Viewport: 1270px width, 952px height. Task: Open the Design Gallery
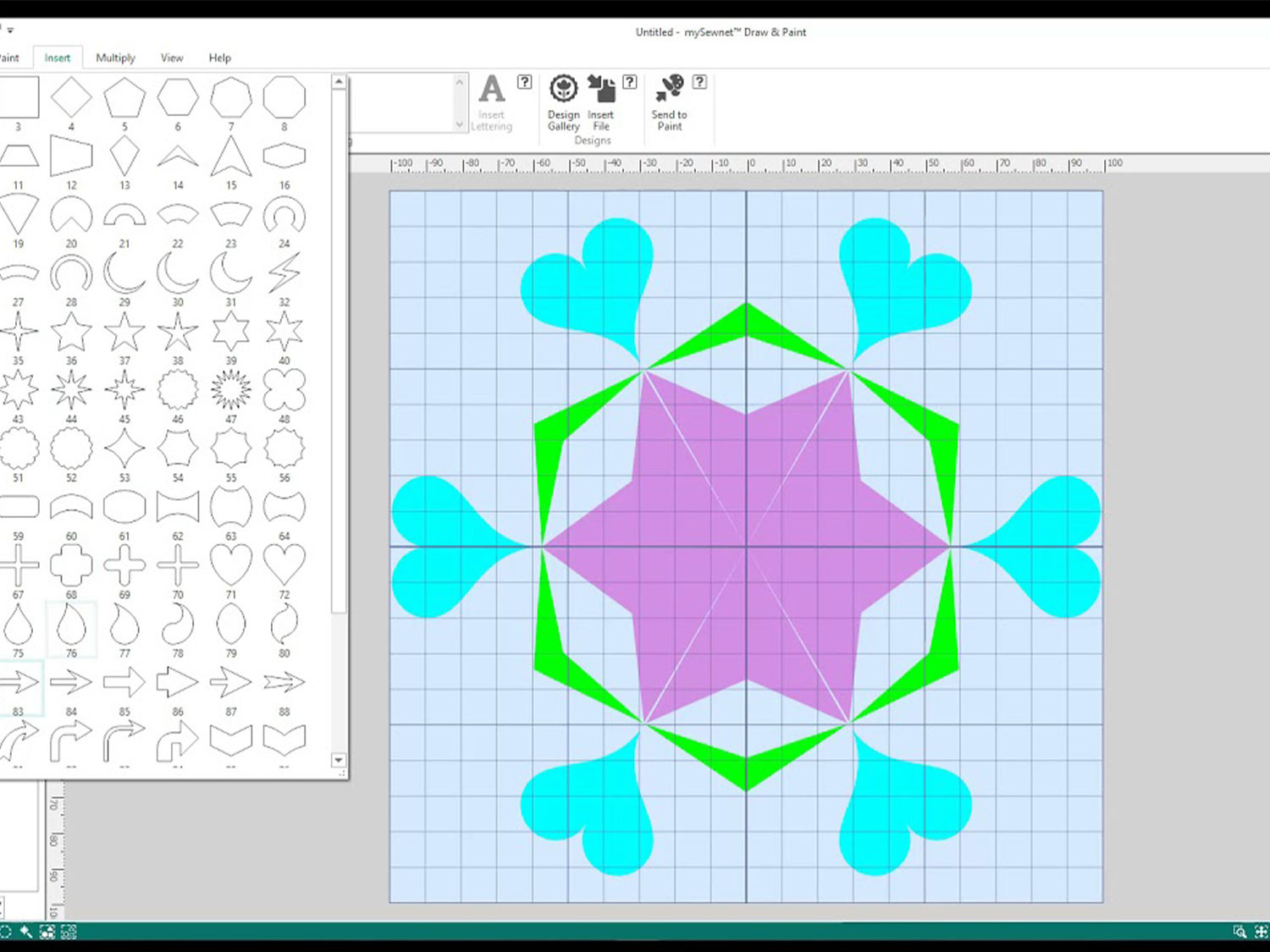click(x=563, y=102)
